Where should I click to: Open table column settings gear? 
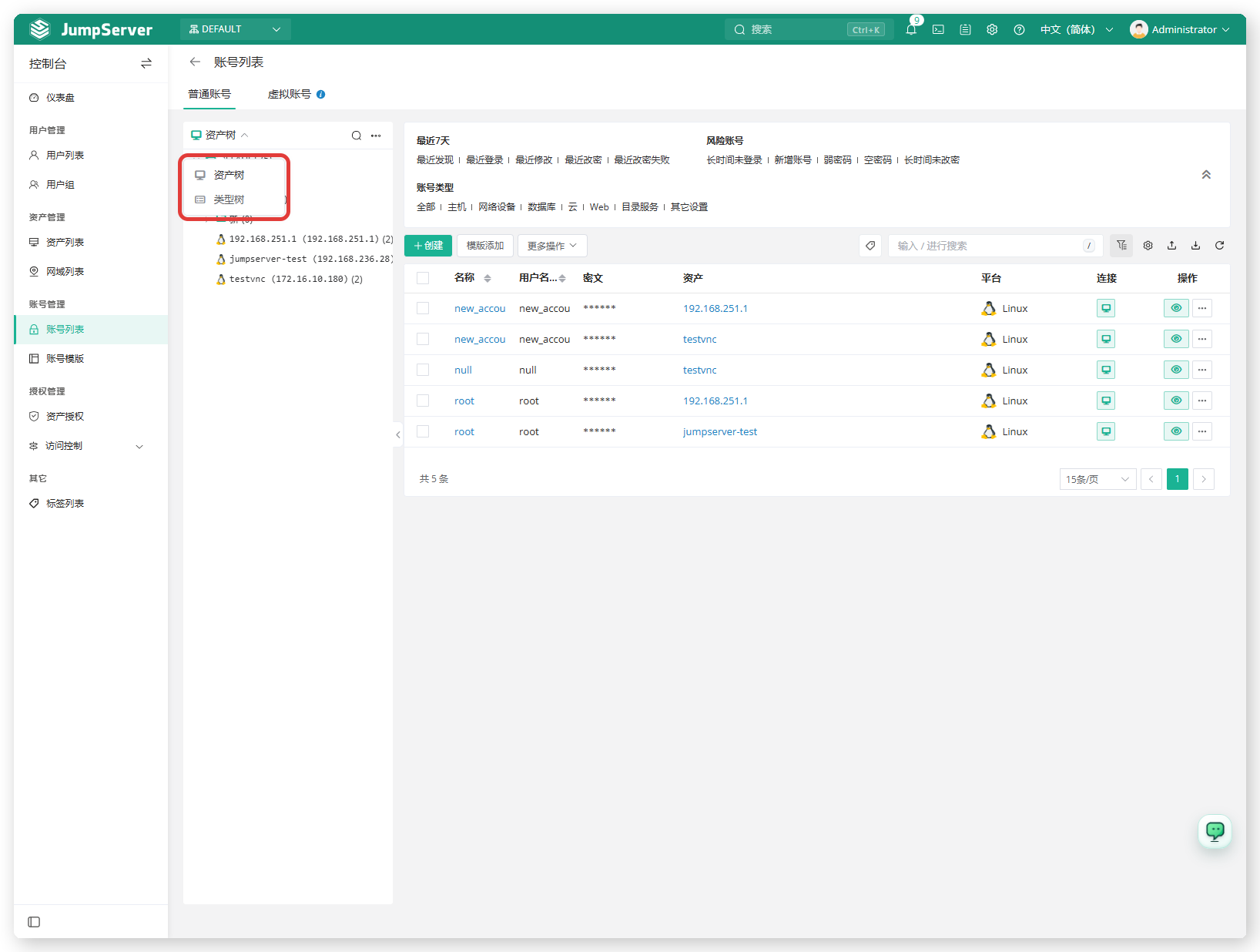pyautogui.click(x=1148, y=245)
